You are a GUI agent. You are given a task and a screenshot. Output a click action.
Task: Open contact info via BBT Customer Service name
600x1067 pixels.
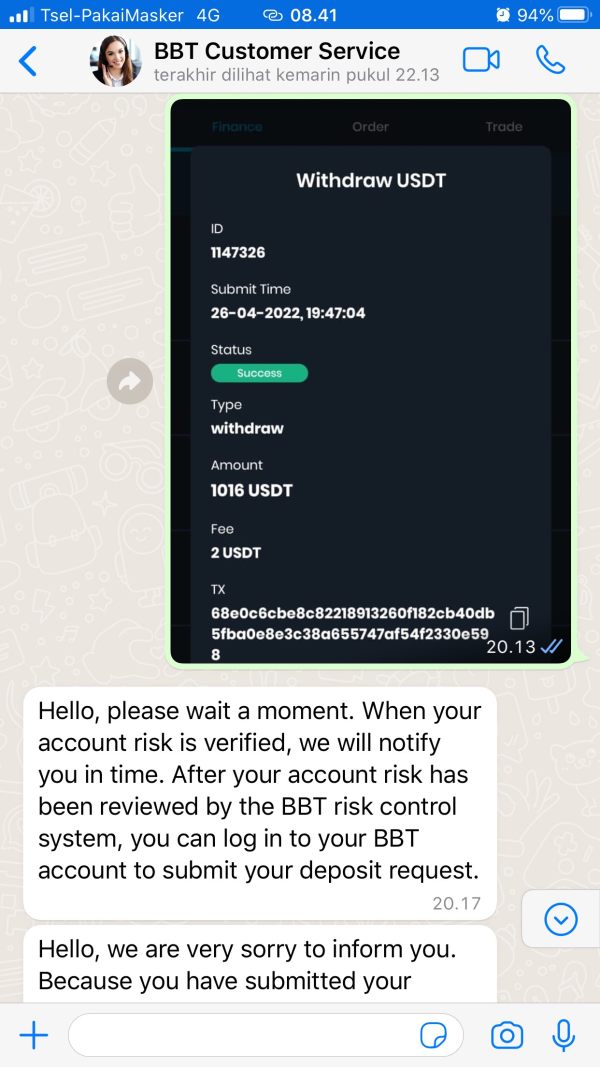(277, 51)
